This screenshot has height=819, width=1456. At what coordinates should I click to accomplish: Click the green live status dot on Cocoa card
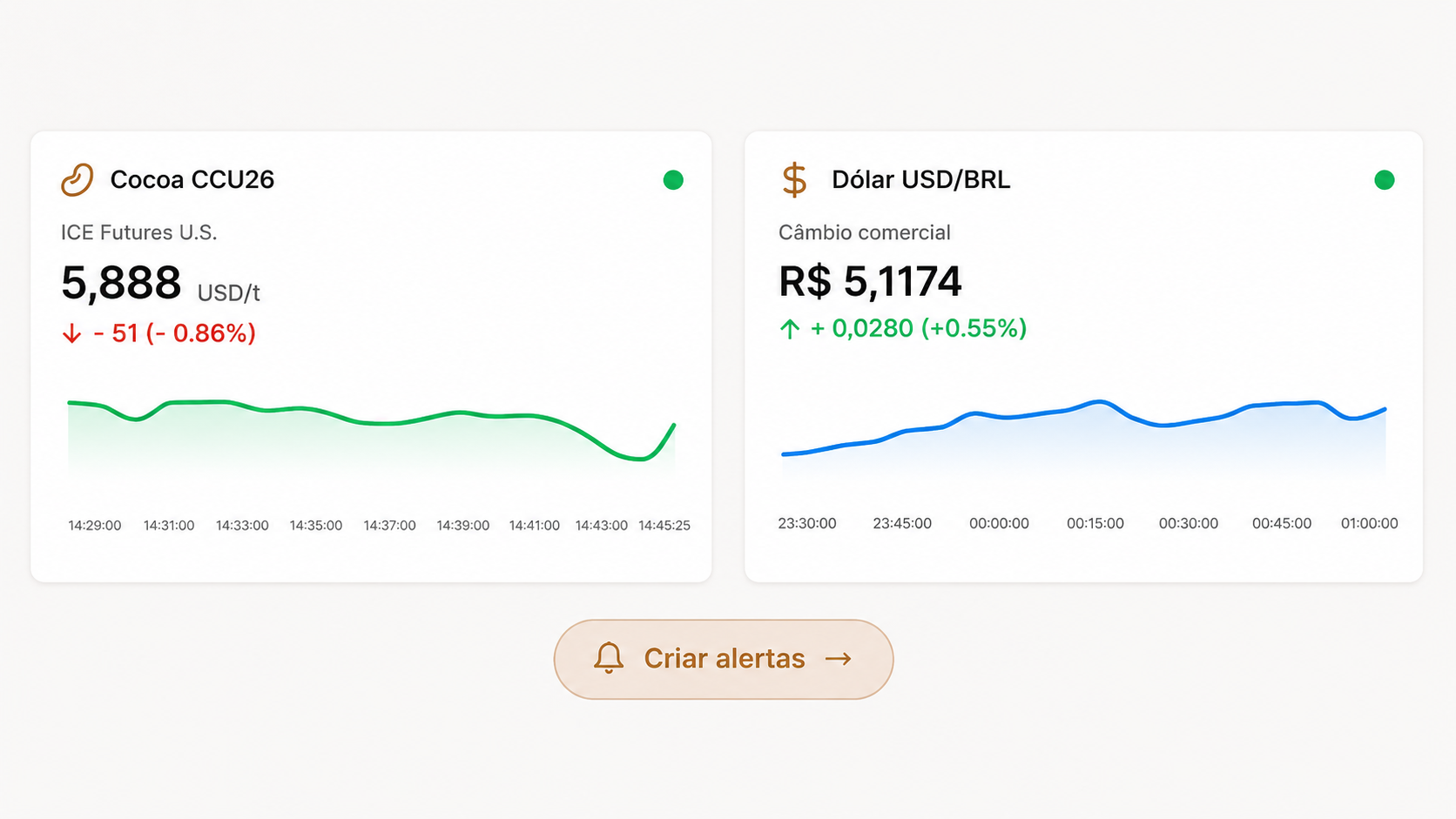673,180
